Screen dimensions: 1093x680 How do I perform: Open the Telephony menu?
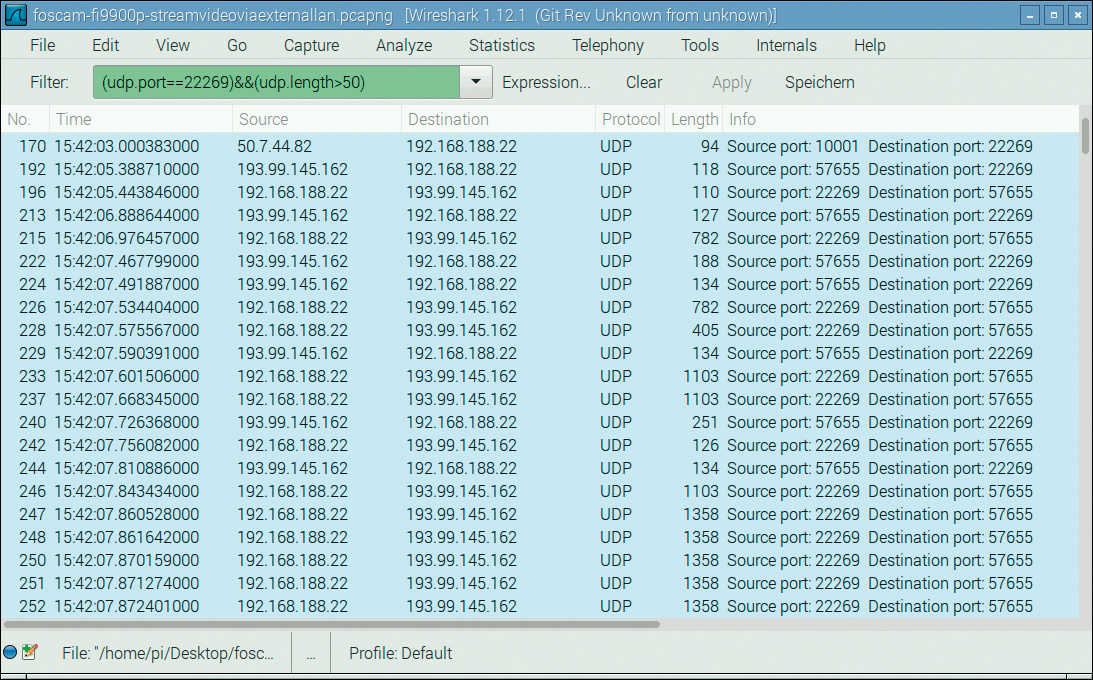tap(607, 45)
